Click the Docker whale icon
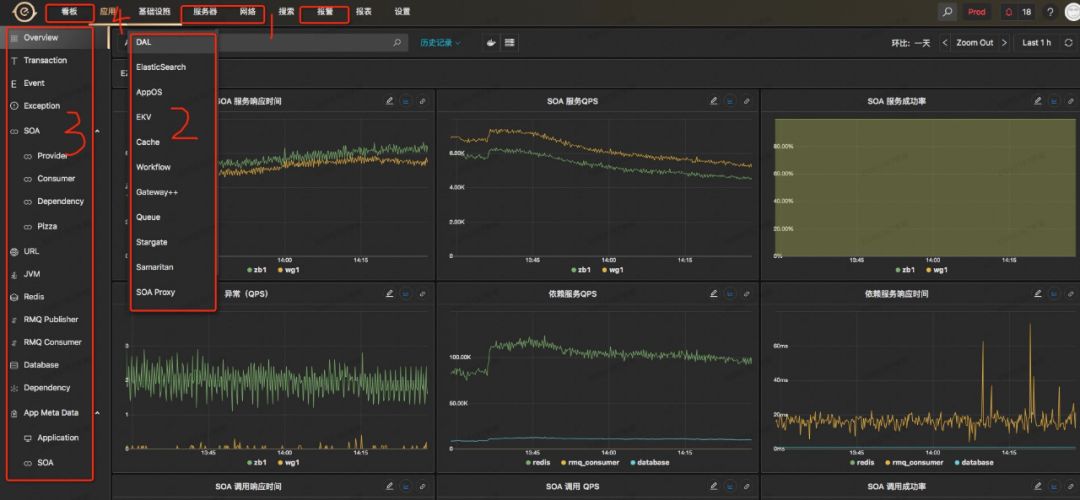Viewport: 1080px width, 500px height. click(x=490, y=43)
